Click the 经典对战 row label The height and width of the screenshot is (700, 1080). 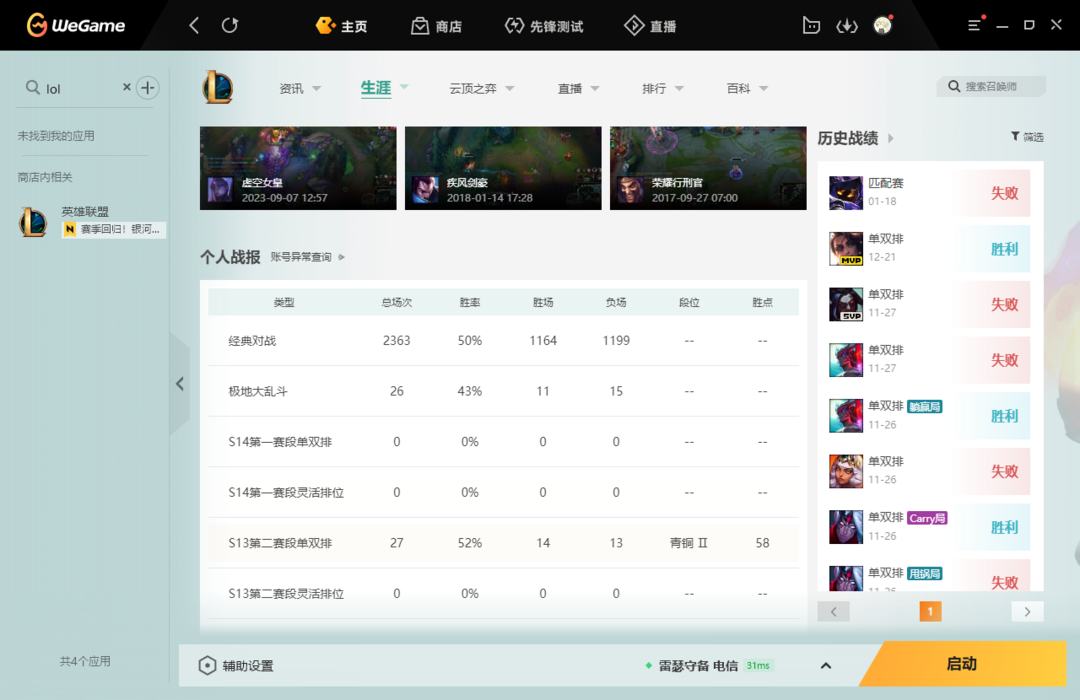pos(252,340)
